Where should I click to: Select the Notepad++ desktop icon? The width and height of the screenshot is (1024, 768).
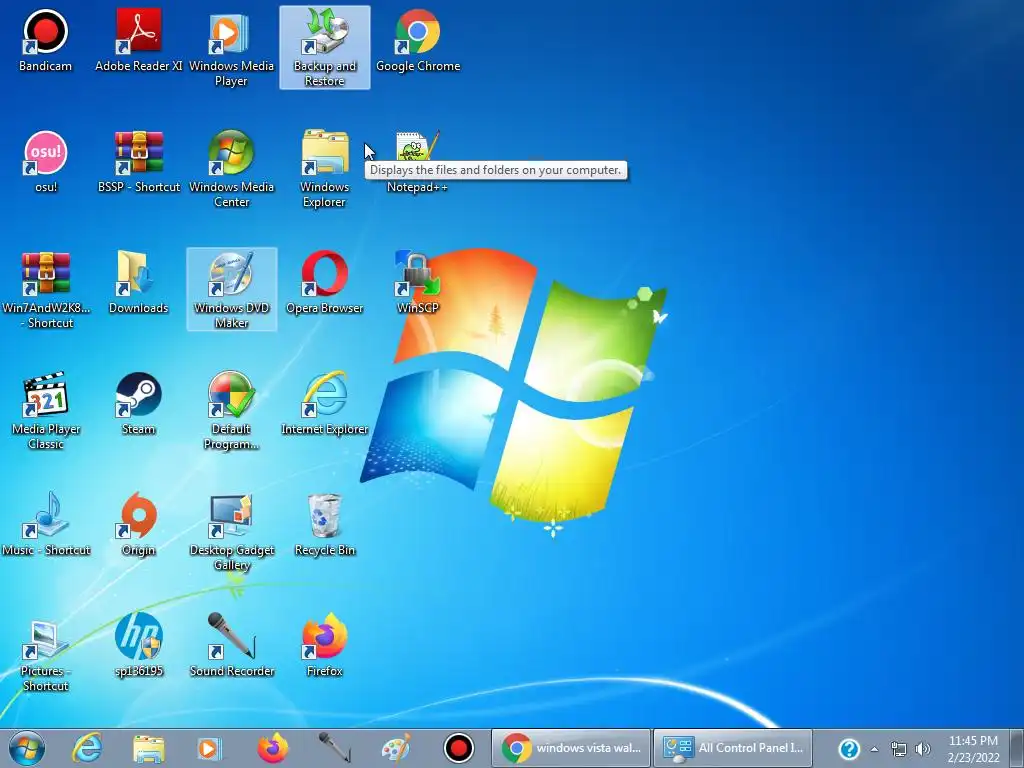click(418, 161)
